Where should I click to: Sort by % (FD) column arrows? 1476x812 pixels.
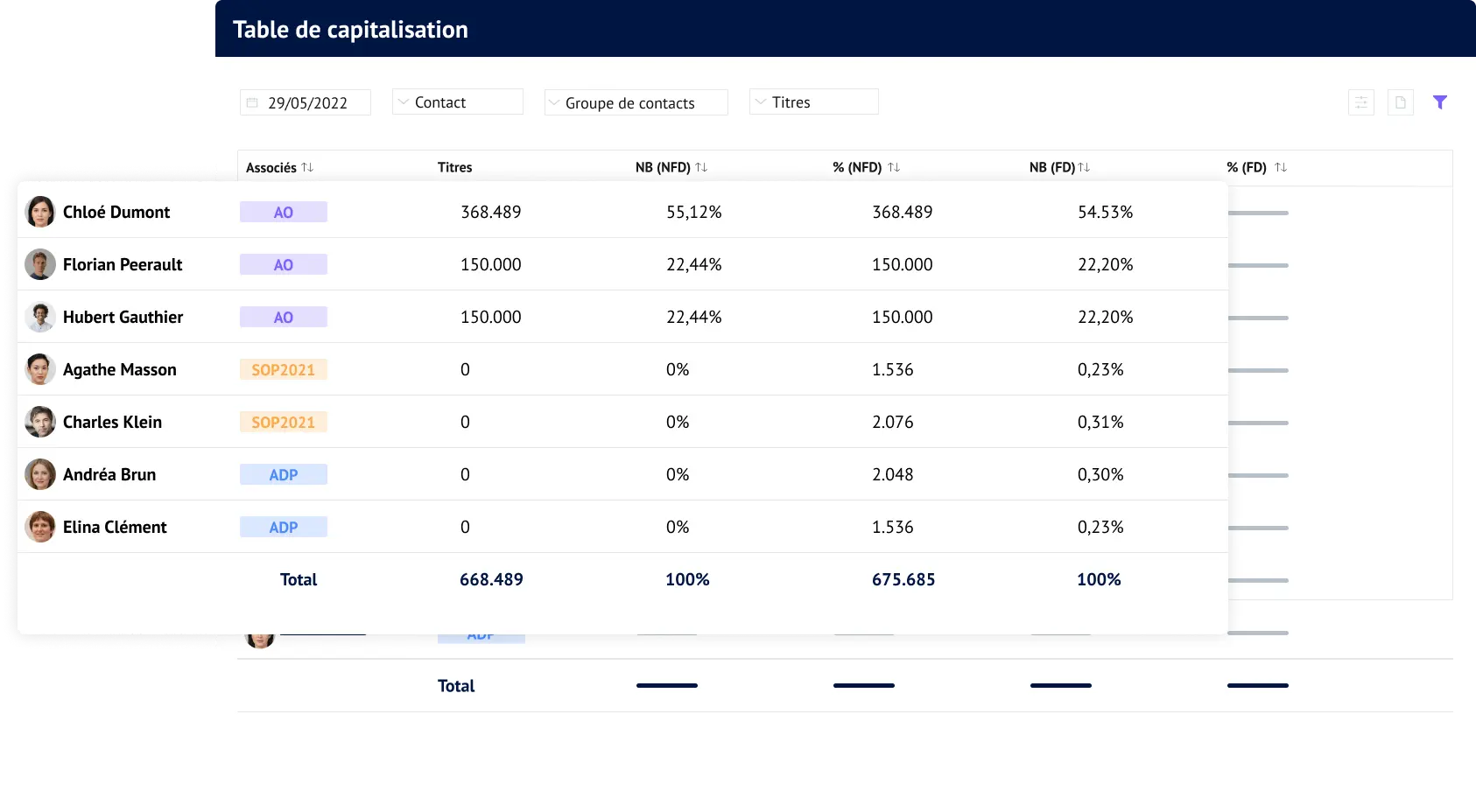(1279, 166)
